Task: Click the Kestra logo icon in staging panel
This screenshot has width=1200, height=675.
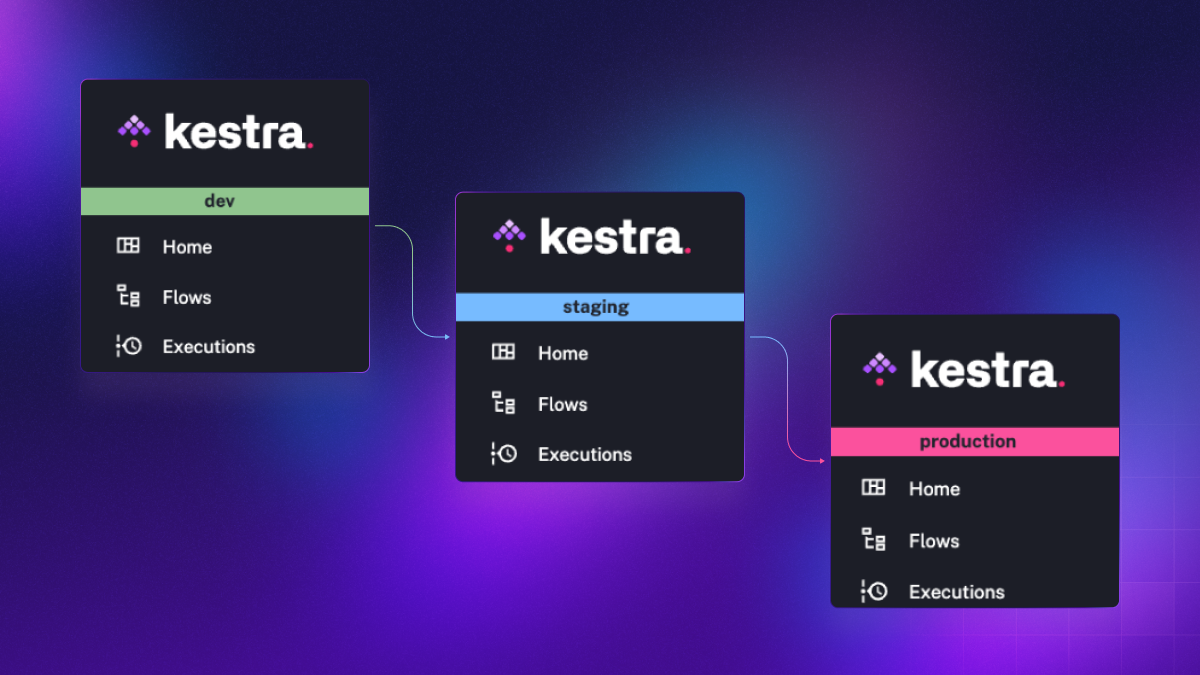Action: point(509,235)
